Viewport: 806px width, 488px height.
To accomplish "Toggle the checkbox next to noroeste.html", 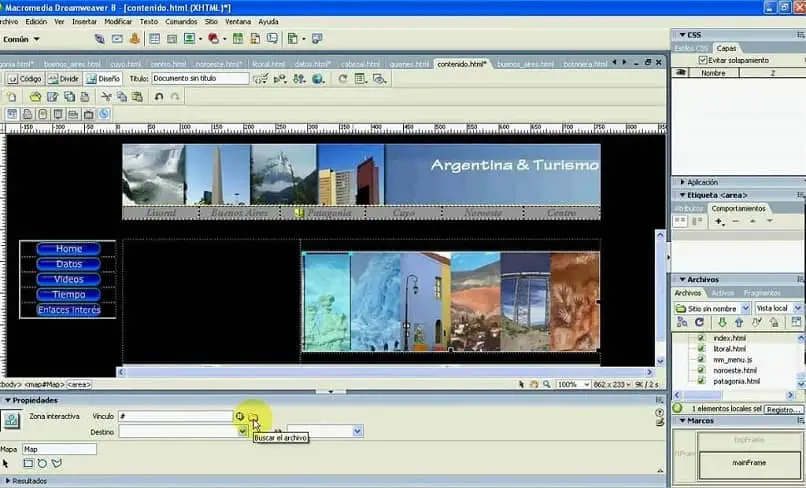I will (701, 370).
